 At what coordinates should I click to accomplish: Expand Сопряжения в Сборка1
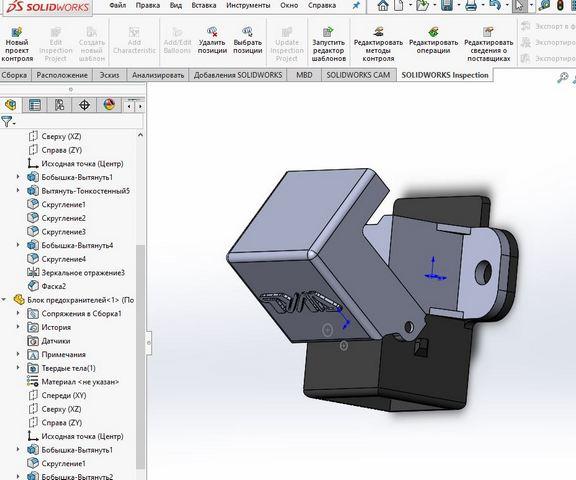[18, 313]
